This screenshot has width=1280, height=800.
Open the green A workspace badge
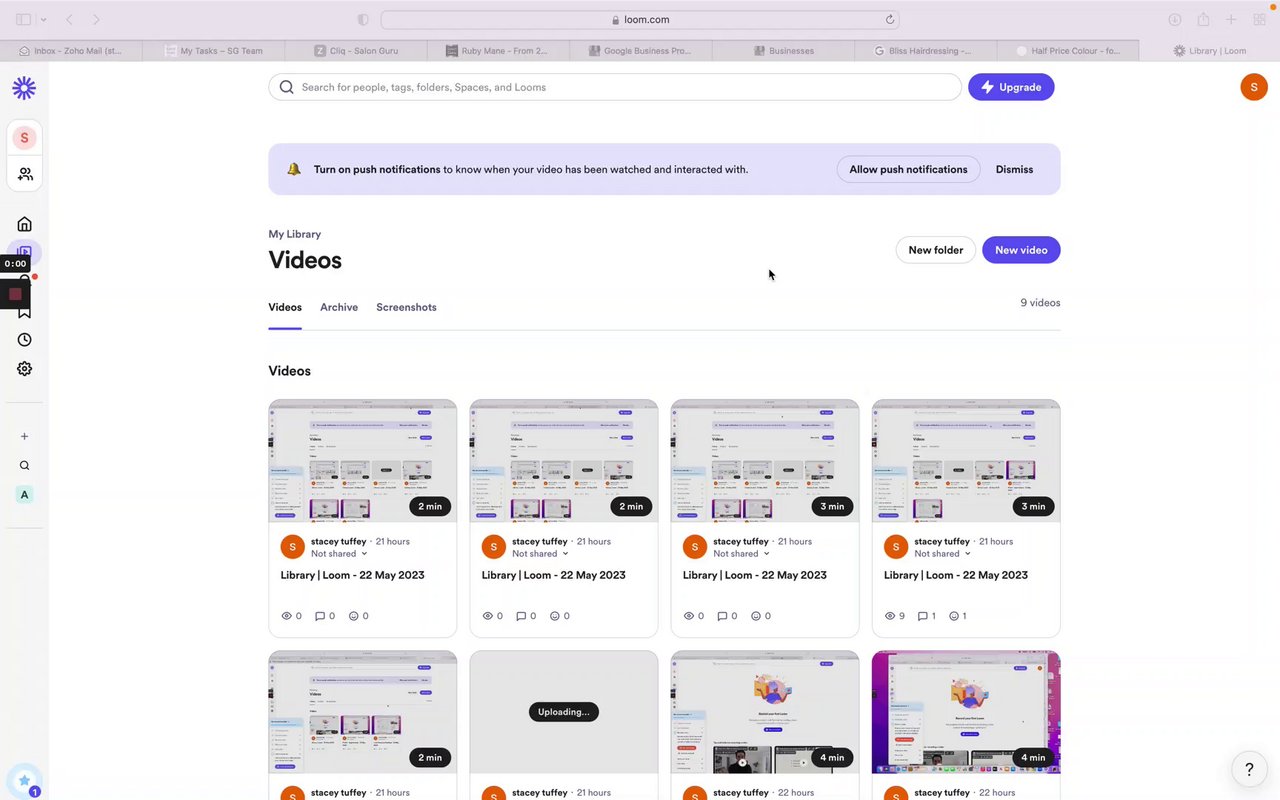[x=25, y=495]
